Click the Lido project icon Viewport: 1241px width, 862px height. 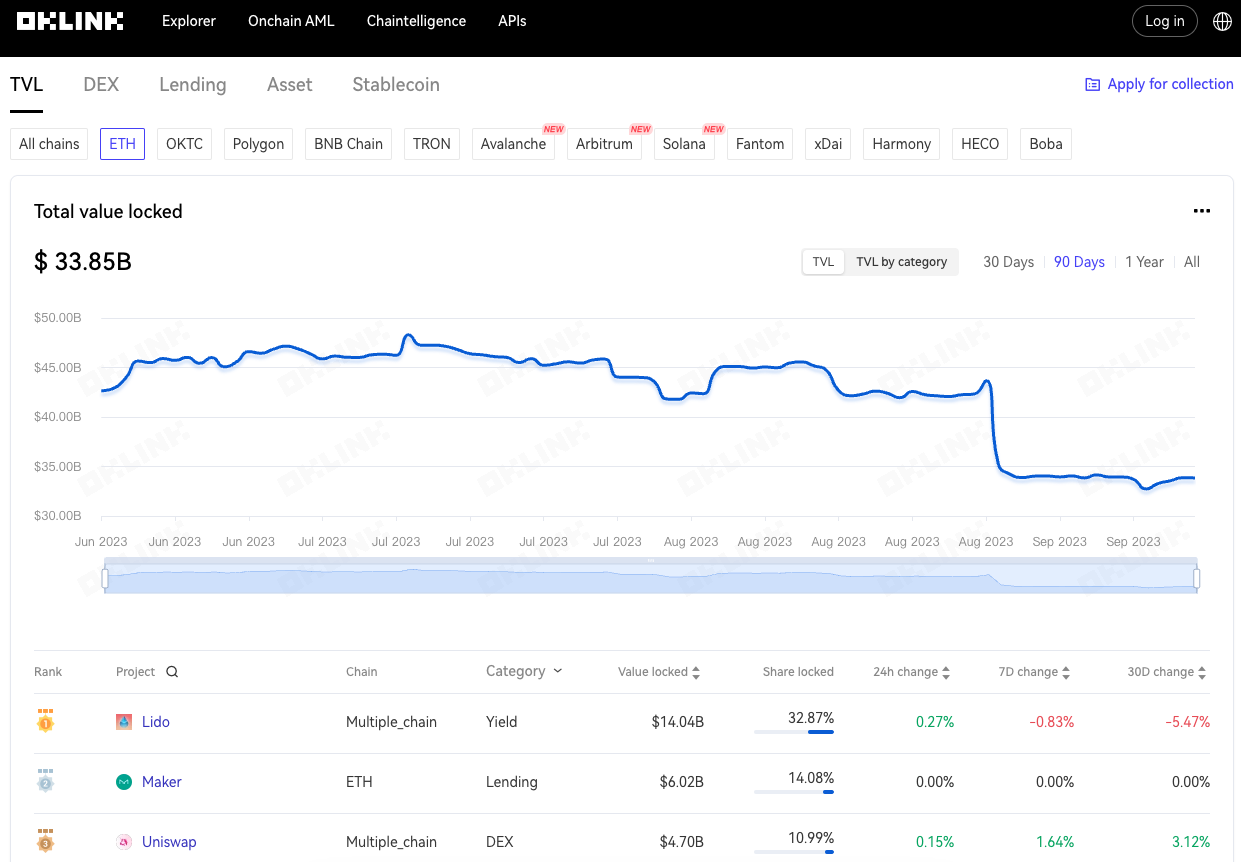click(124, 722)
